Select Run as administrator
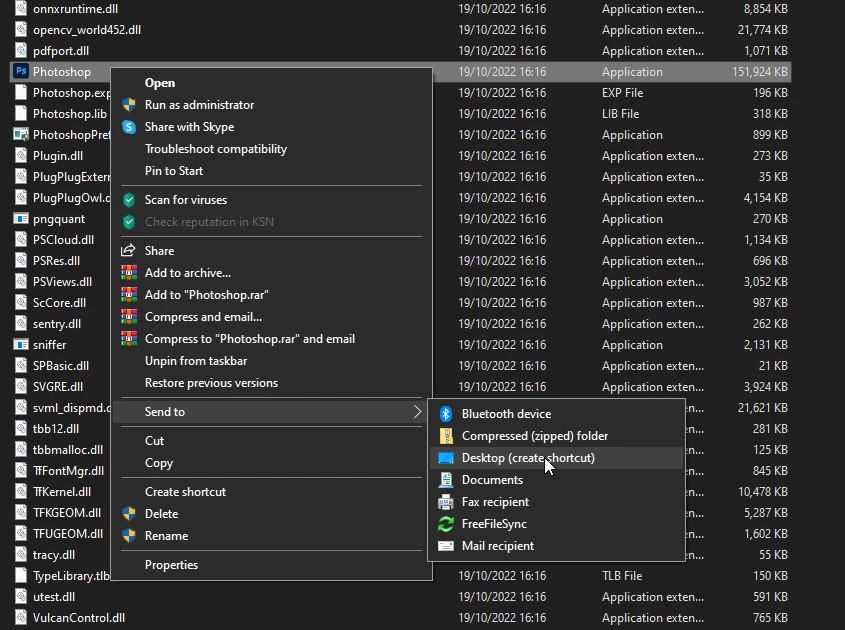 271,105
